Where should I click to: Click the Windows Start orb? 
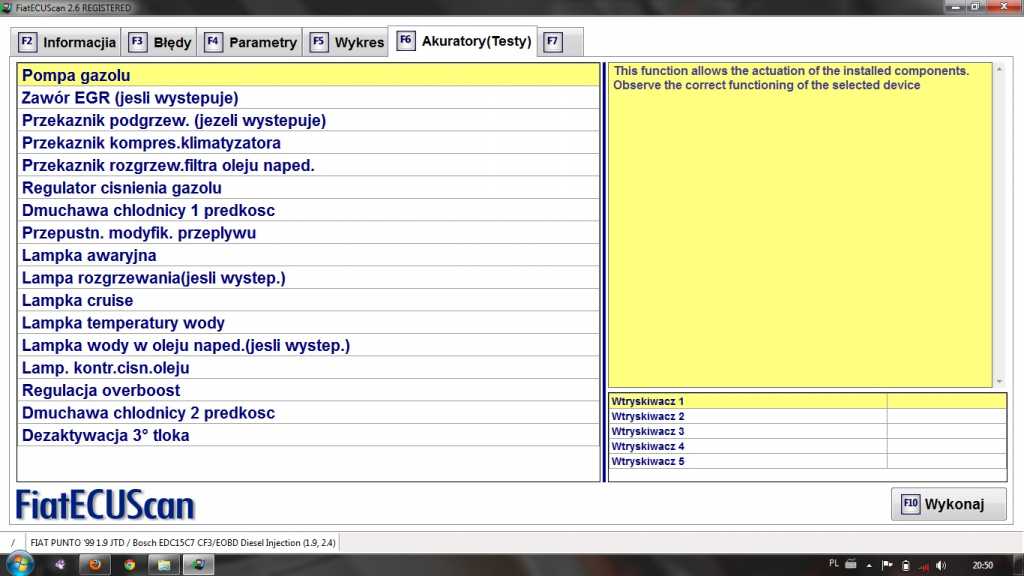[x=20, y=563]
